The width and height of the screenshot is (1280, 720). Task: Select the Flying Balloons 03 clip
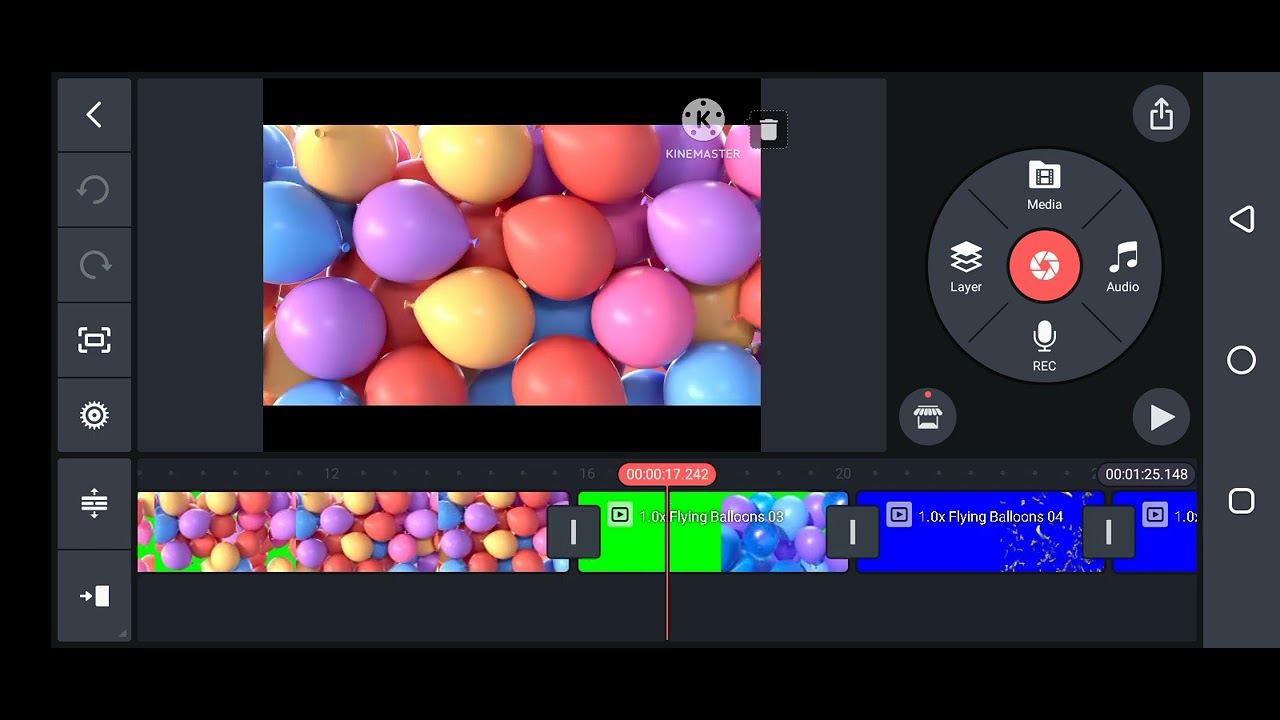pyautogui.click(x=713, y=532)
